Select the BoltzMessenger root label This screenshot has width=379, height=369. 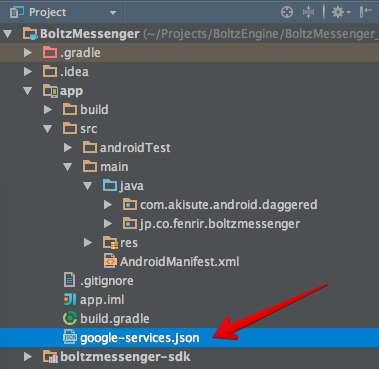pyautogui.click(x=90, y=34)
